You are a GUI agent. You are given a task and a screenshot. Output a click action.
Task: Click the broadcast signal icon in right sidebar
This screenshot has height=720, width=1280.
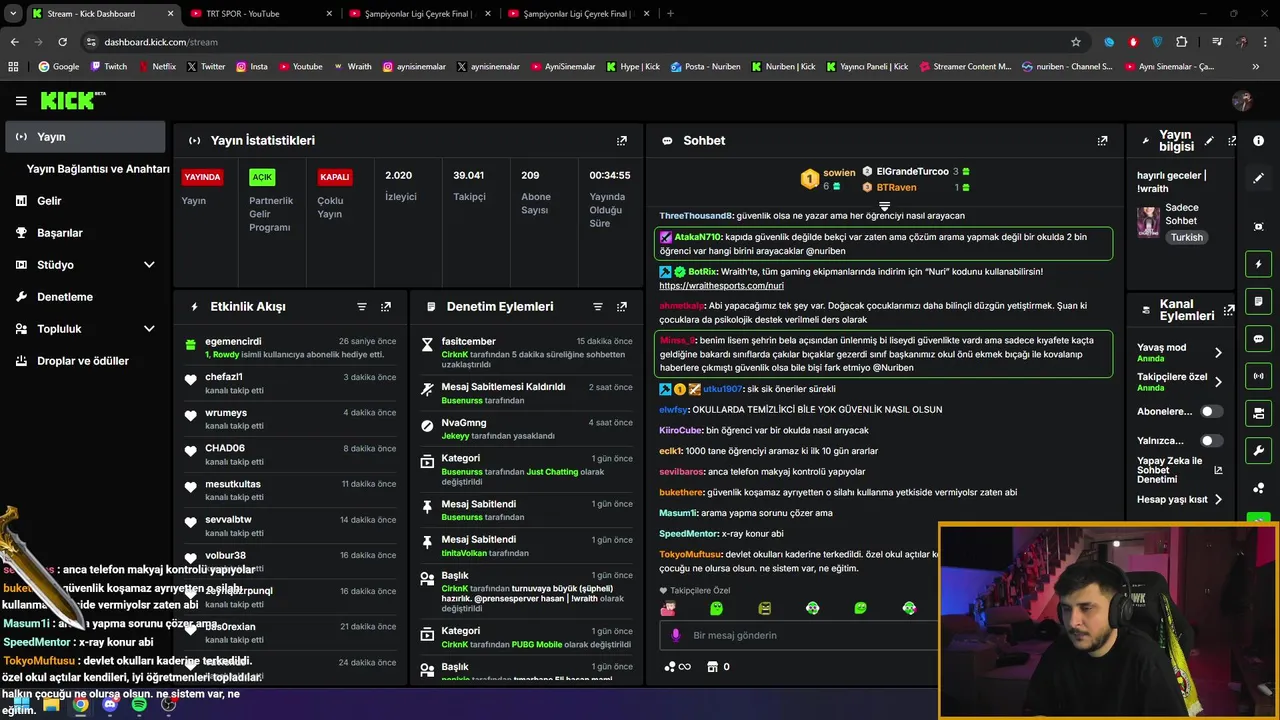tap(1259, 376)
